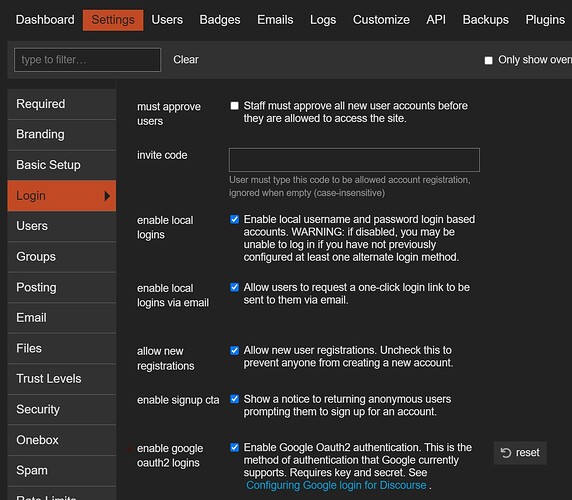Screen dimensions: 572x500
Task: Go to the Users top tab
Action: click(167, 20)
